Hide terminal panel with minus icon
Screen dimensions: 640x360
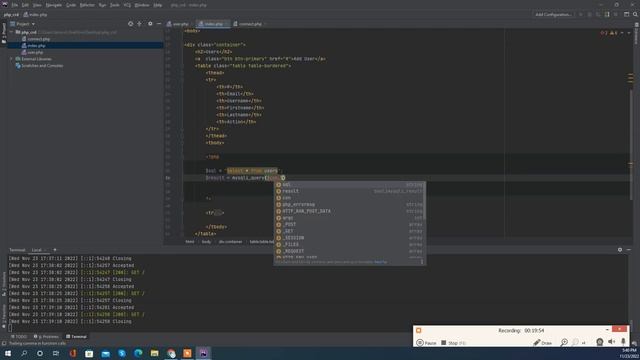coord(629,250)
